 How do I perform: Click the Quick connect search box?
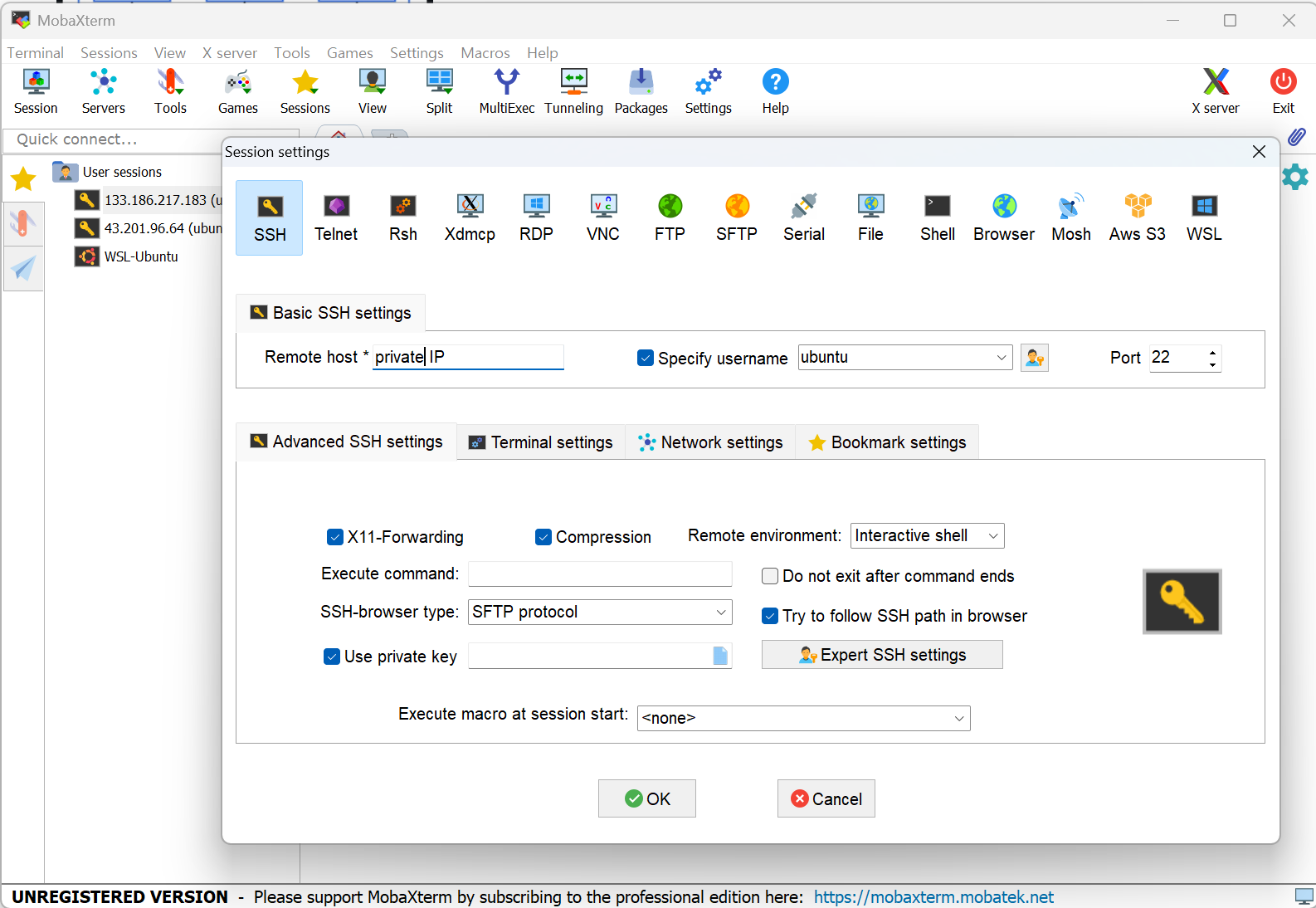pyautogui.click(x=150, y=139)
